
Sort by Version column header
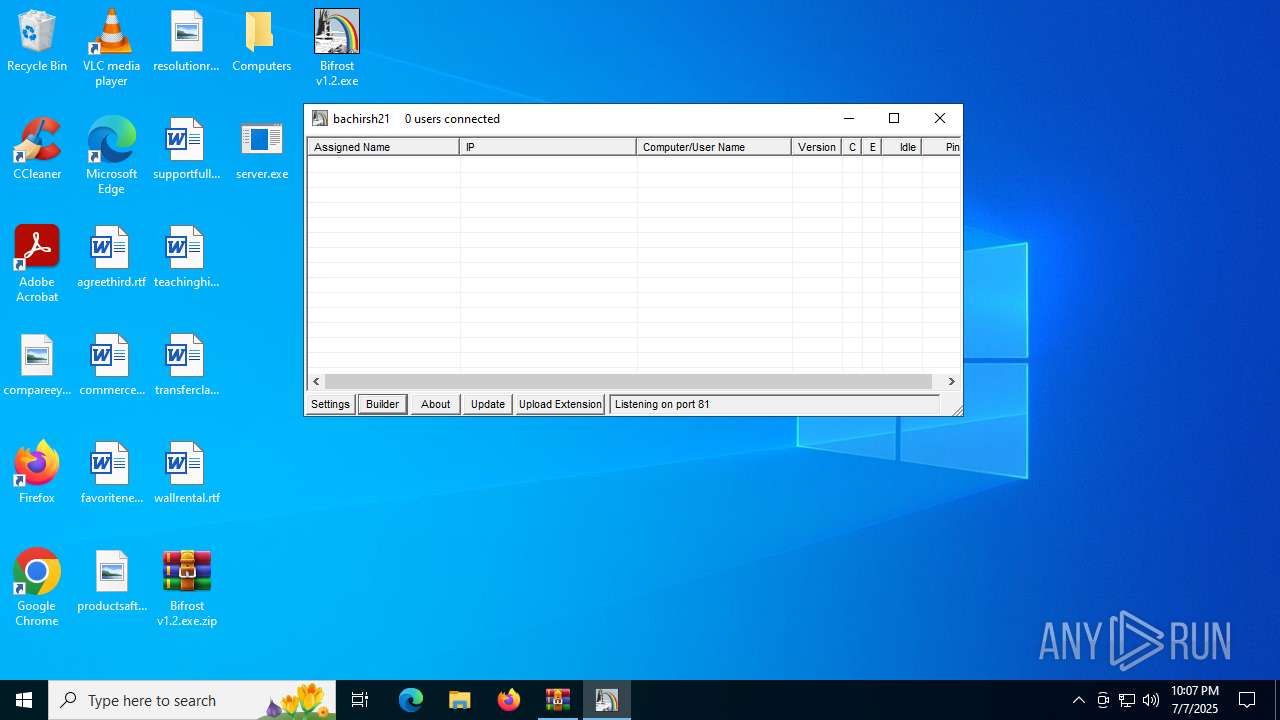point(817,147)
